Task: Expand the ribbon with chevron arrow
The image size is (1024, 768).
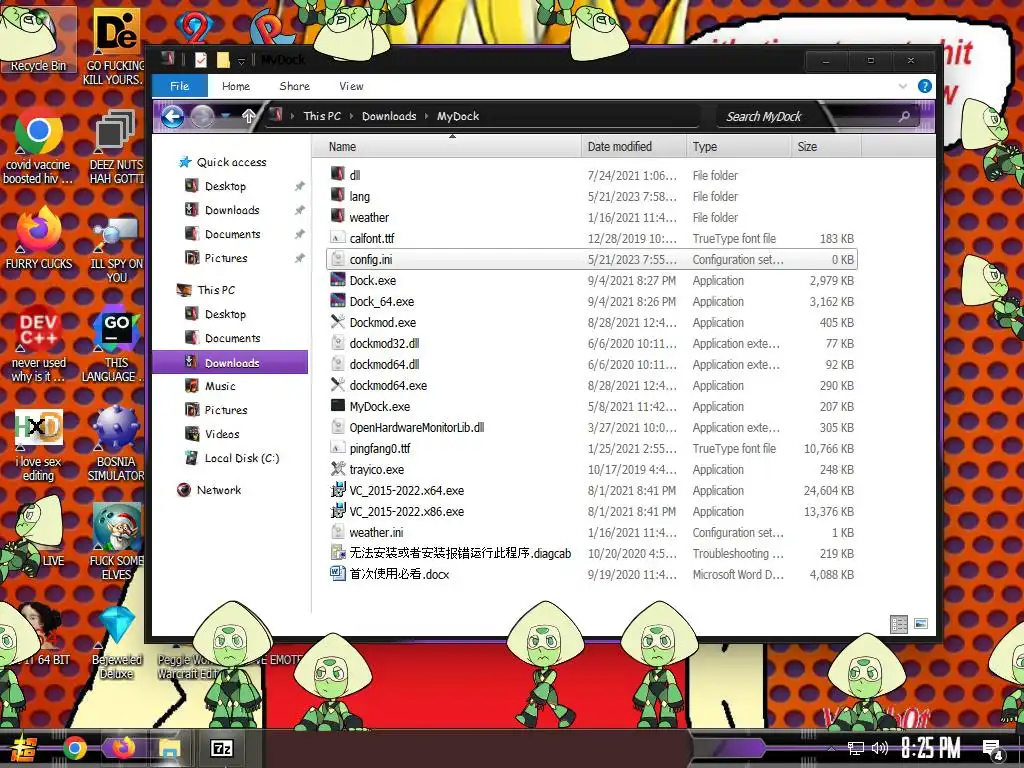Action: (x=903, y=86)
